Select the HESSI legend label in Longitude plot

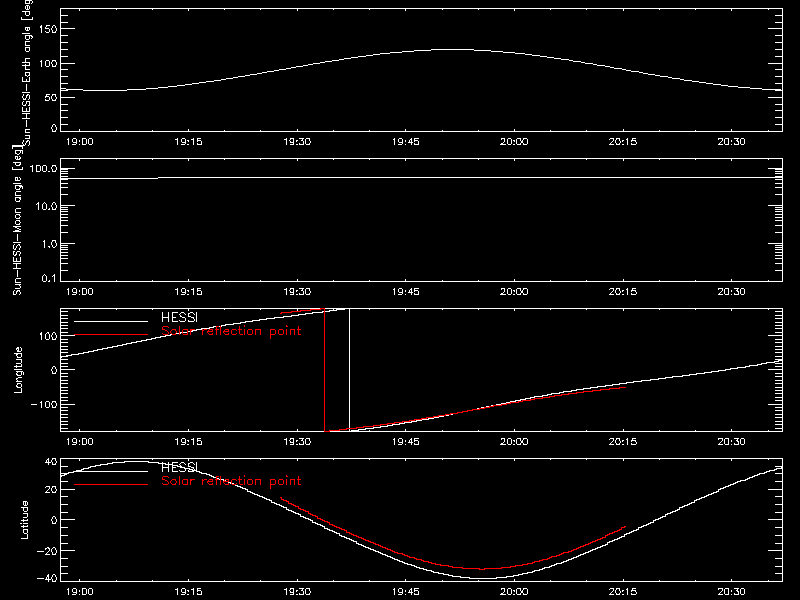pos(179,317)
